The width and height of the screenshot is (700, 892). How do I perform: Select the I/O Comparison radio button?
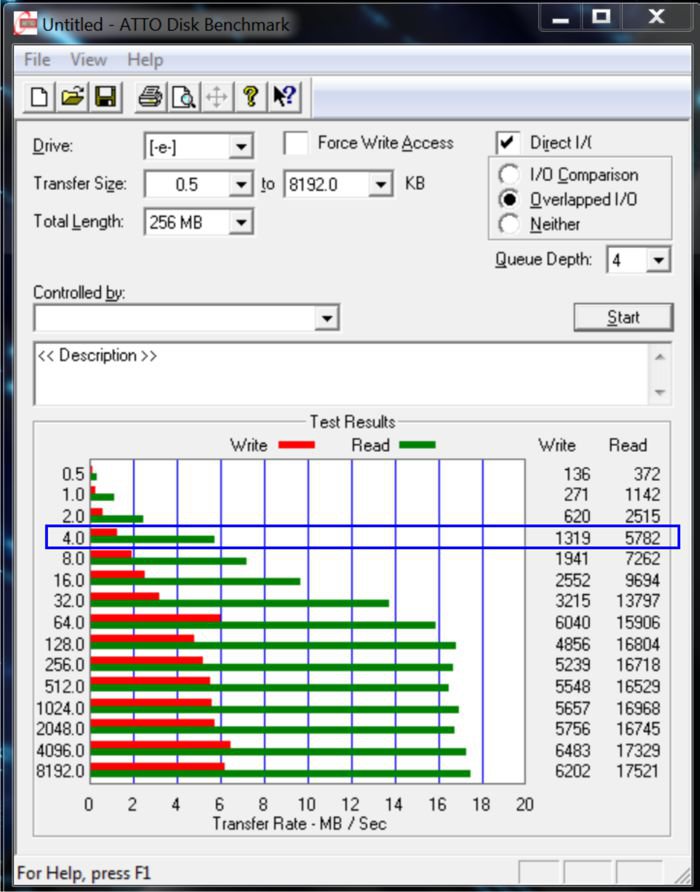point(509,175)
